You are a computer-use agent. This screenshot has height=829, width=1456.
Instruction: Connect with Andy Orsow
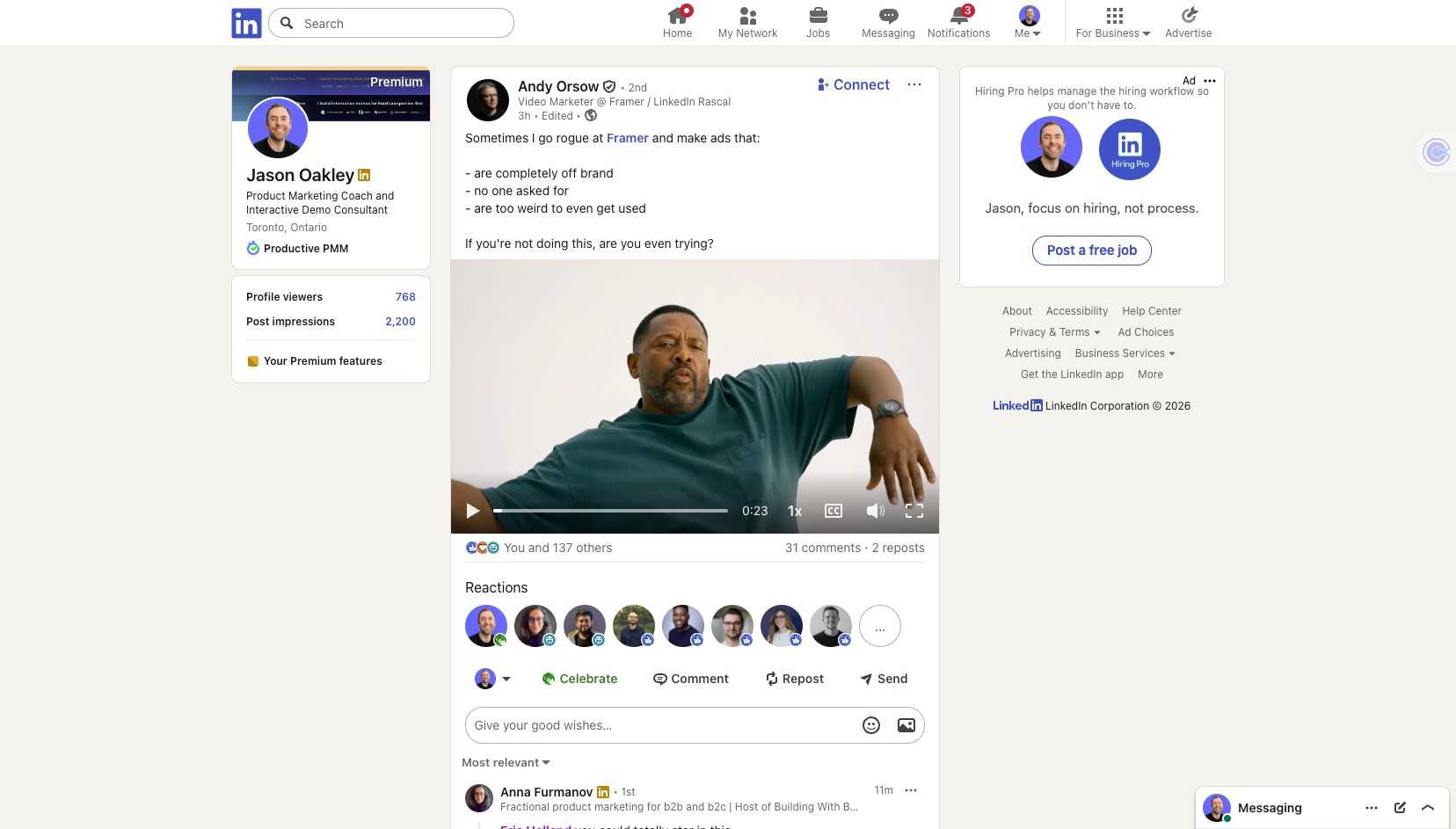point(853,84)
